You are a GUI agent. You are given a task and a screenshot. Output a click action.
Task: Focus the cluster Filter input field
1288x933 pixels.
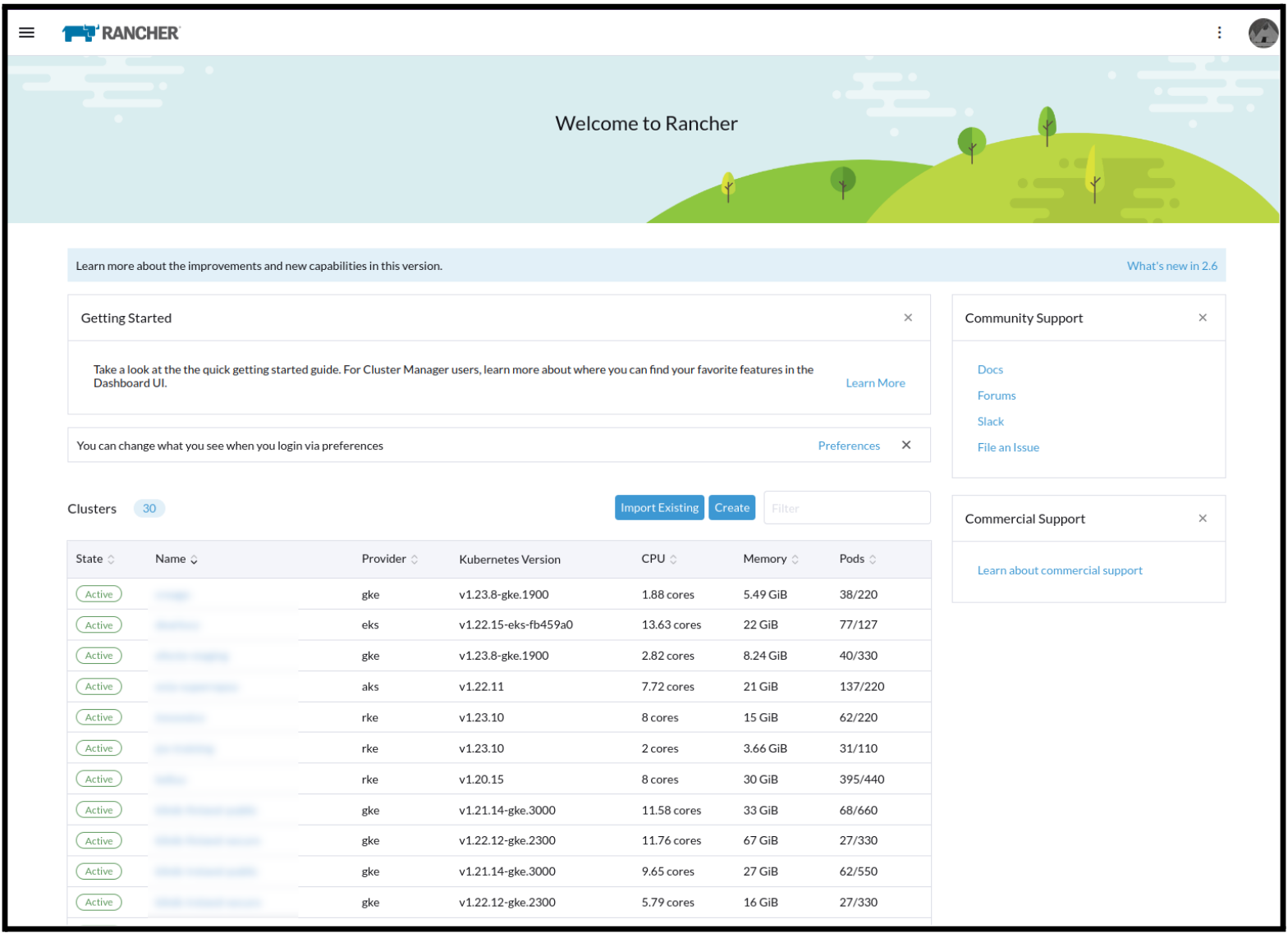[846, 508]
